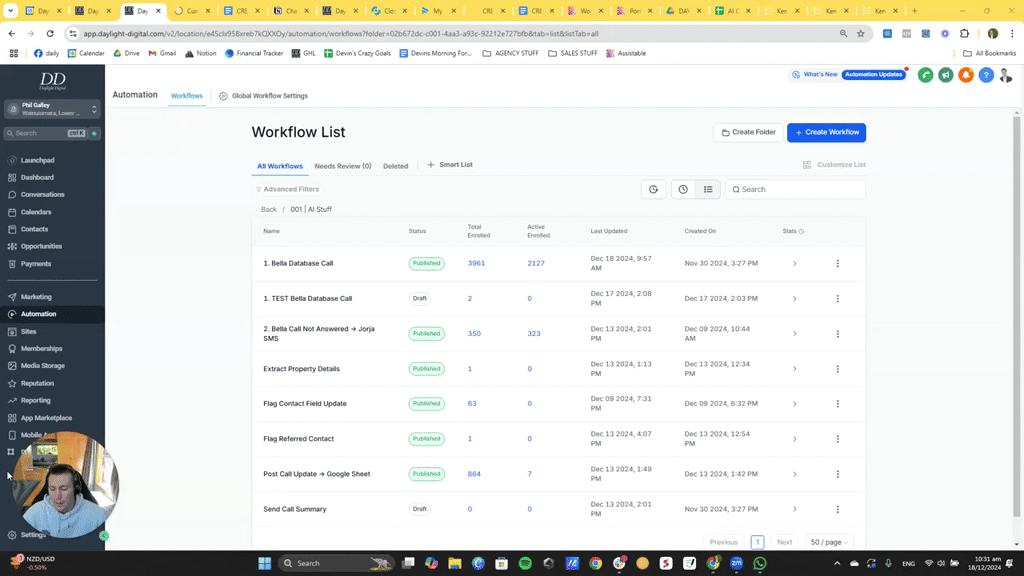Screen dimensions: 1024x576
Task: Open help using the question mark icon
Action: [986, 74]
